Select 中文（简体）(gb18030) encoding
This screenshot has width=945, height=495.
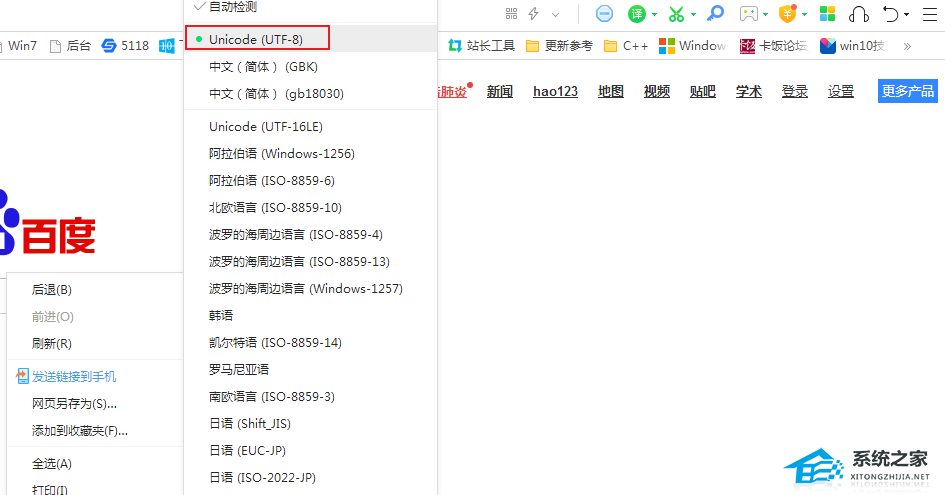point(310,93)
